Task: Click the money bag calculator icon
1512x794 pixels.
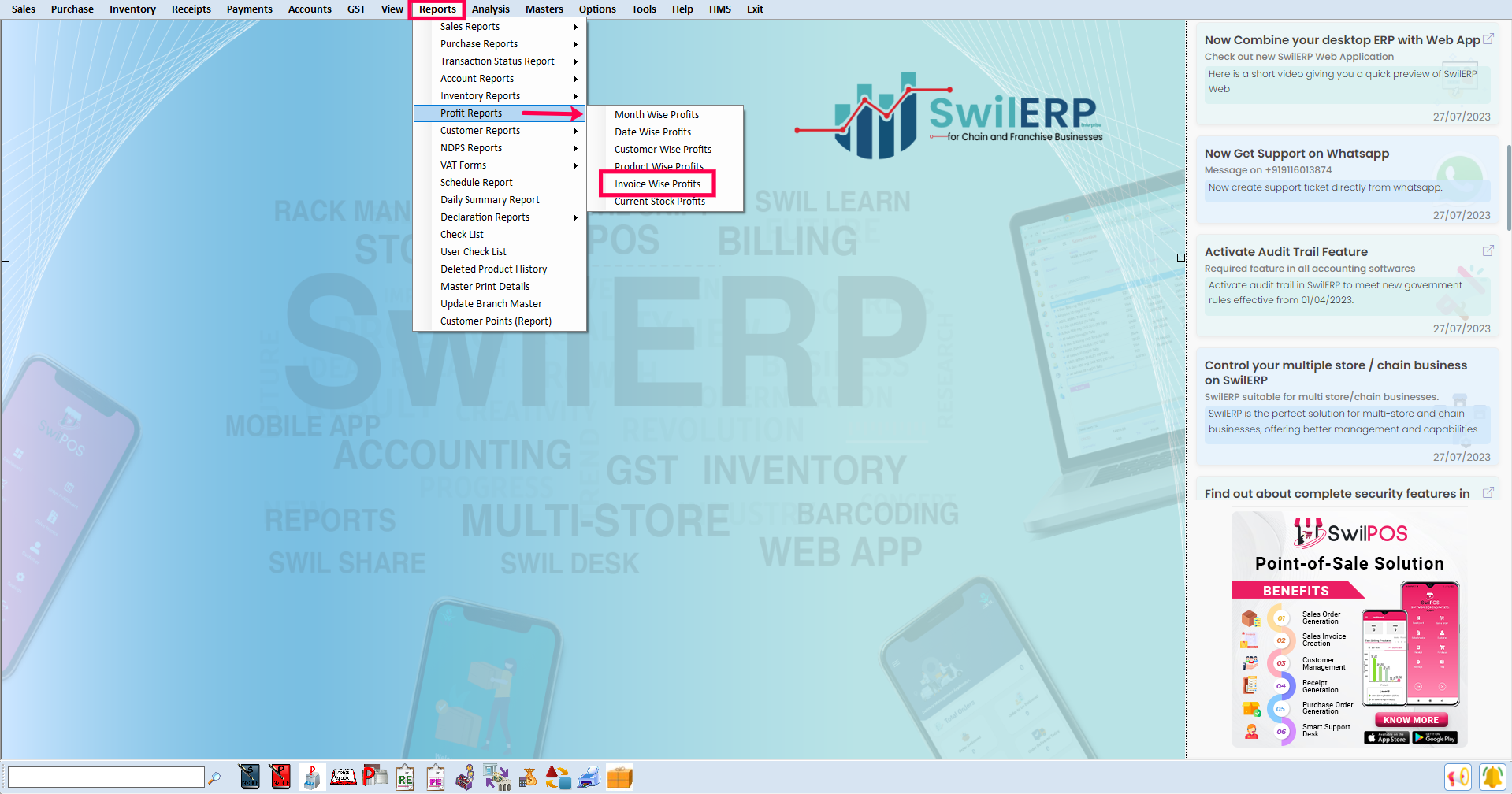Action: [x=528, y=777]
